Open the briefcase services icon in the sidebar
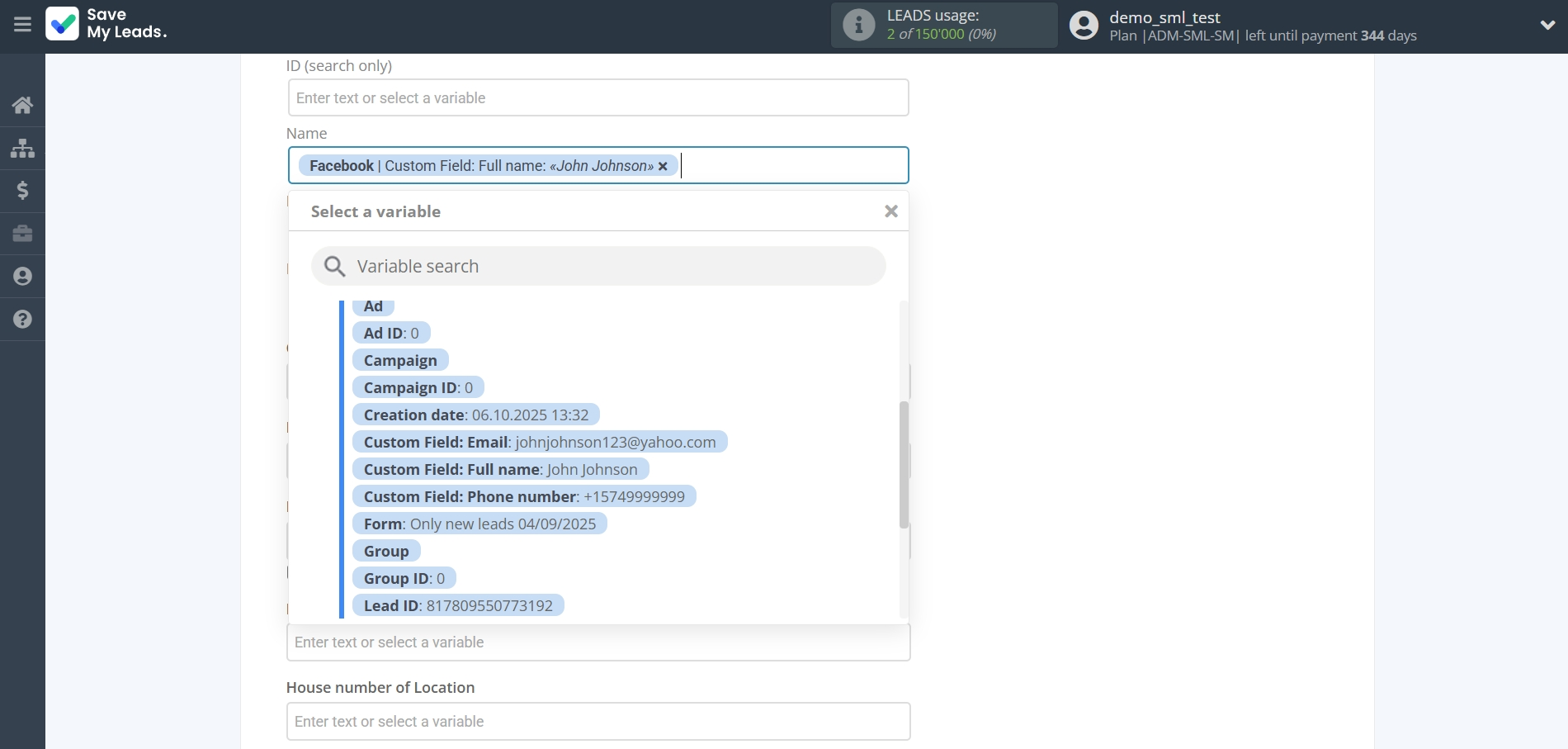1568x749 pixels. click(22, 234)
